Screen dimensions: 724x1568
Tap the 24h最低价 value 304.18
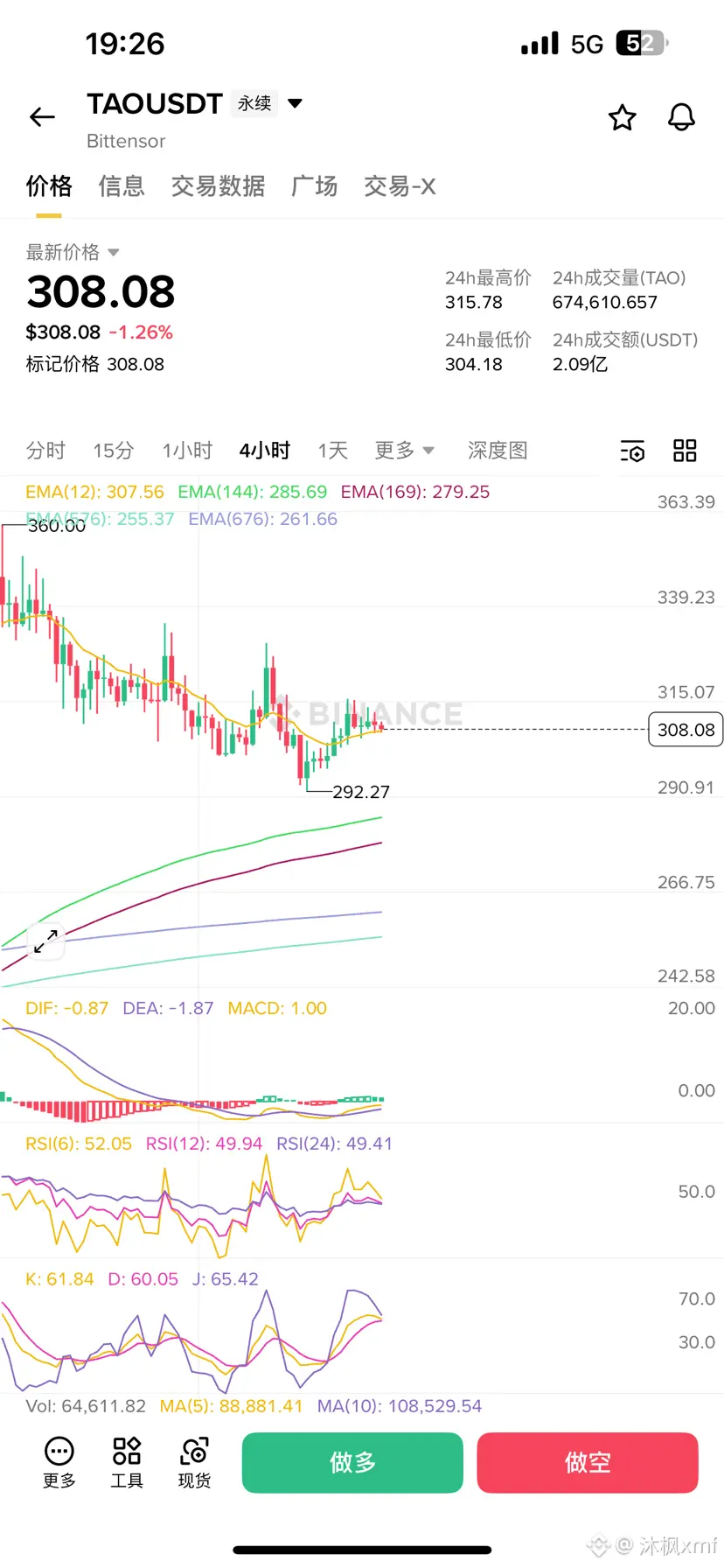click(x=474, y=364)
